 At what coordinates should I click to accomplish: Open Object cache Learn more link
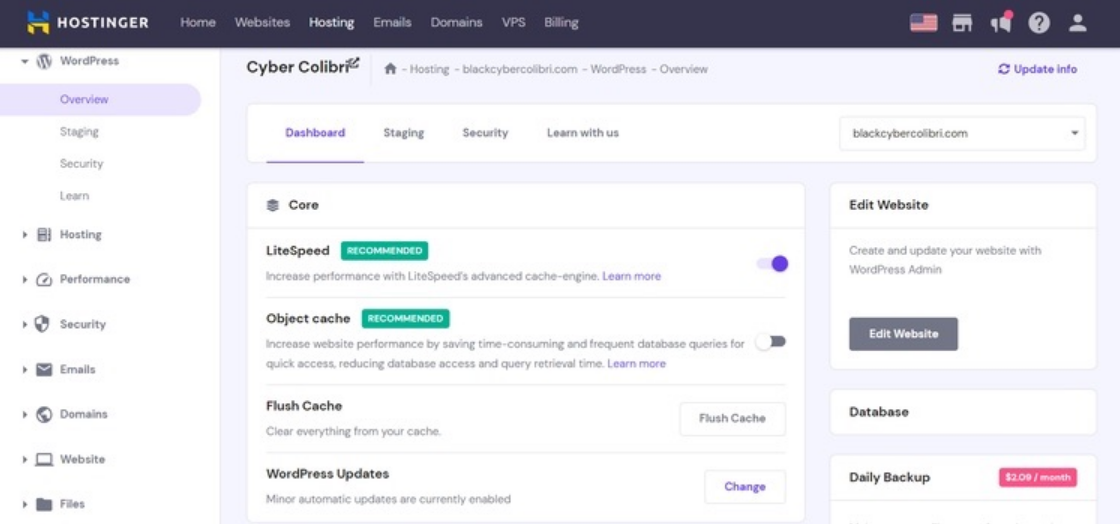[636, 363]
